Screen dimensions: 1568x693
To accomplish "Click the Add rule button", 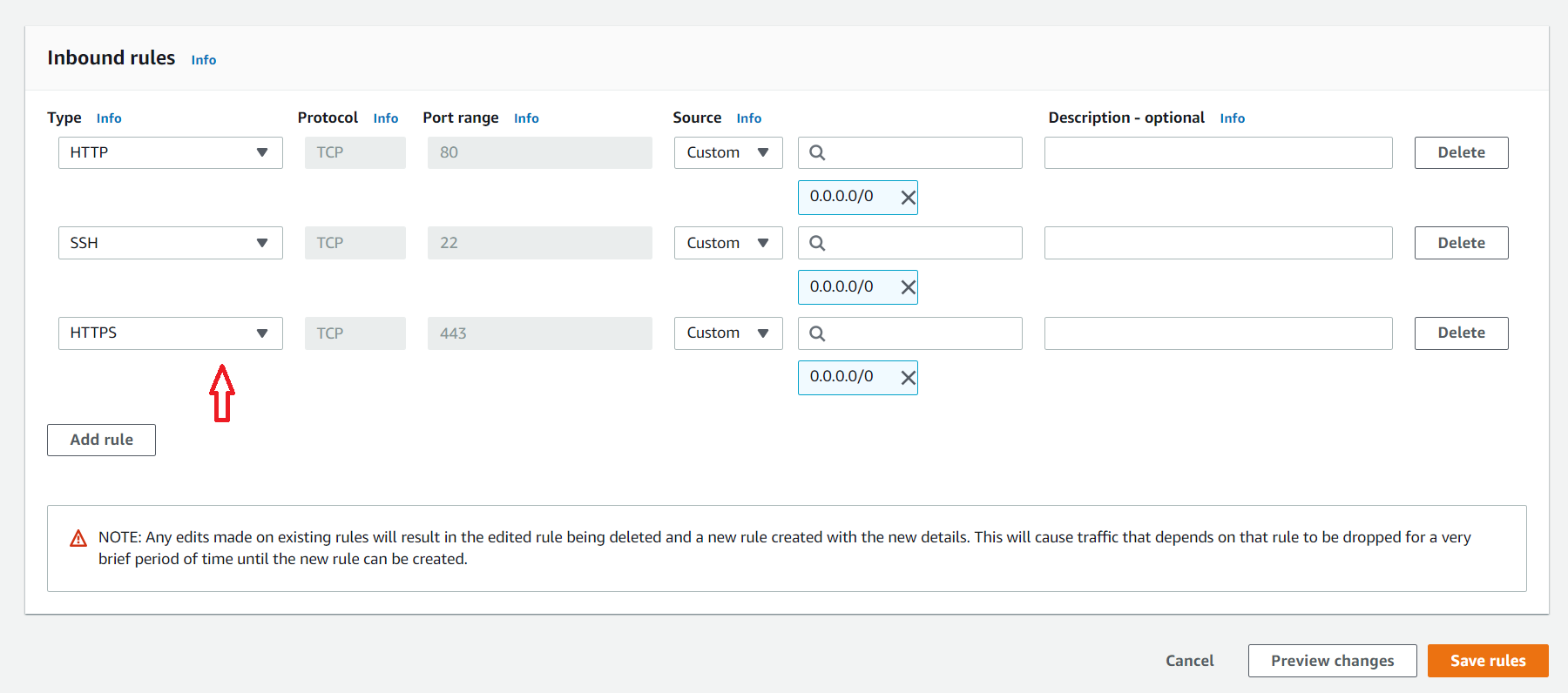I will [101, 441].
